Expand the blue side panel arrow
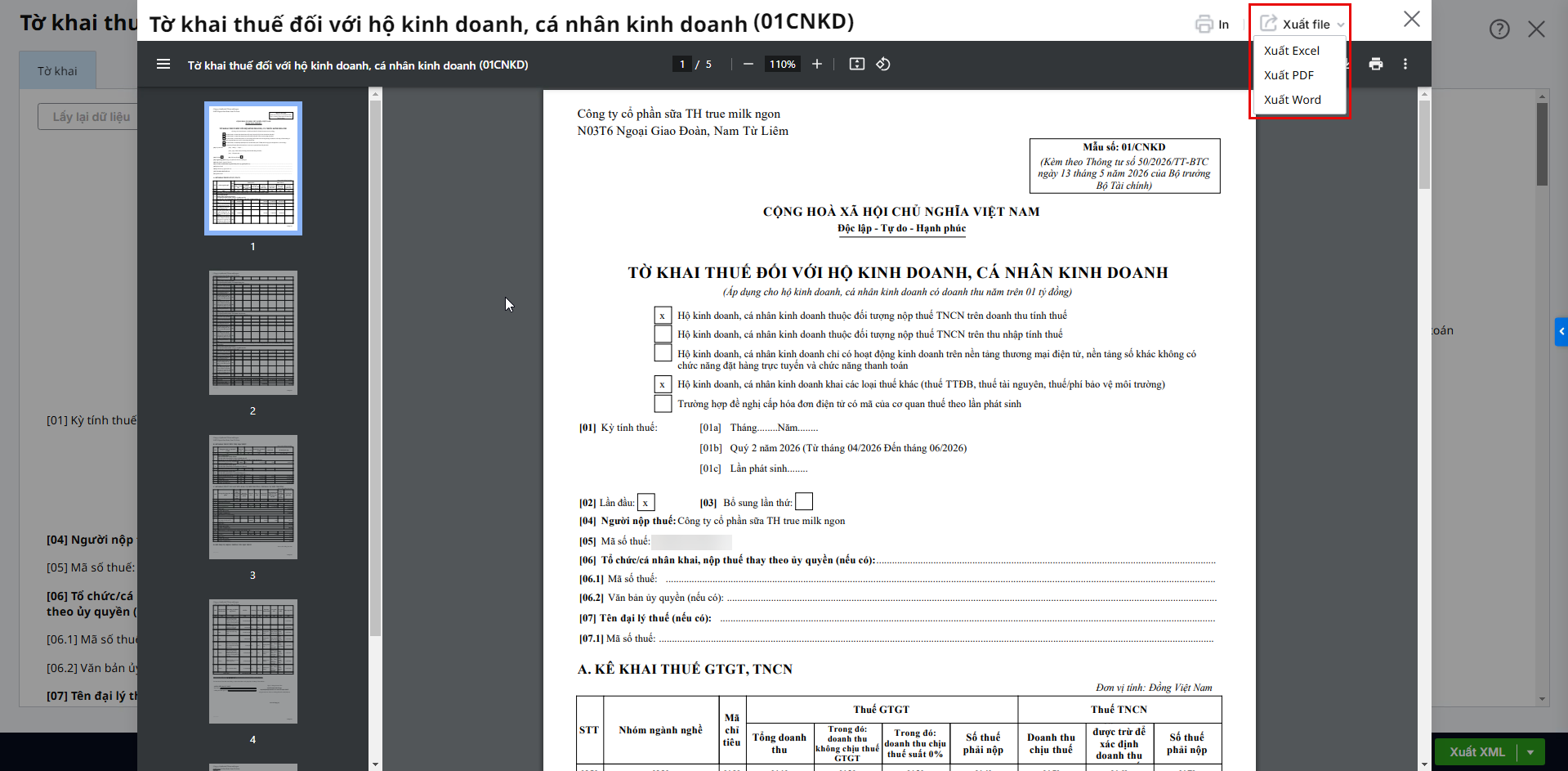1568x771 pixels. pos(1561,331)
